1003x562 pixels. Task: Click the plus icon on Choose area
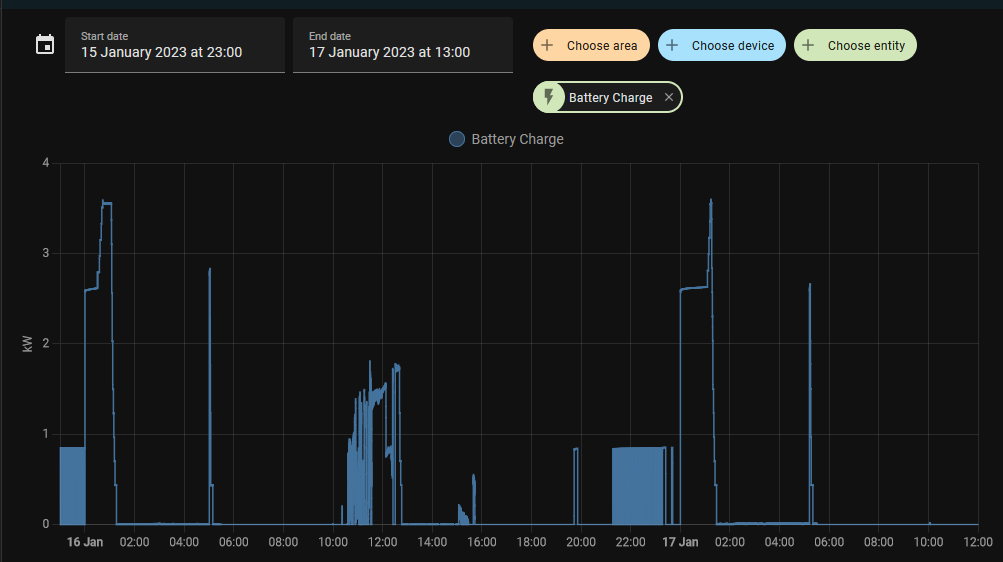click(547, 45)
